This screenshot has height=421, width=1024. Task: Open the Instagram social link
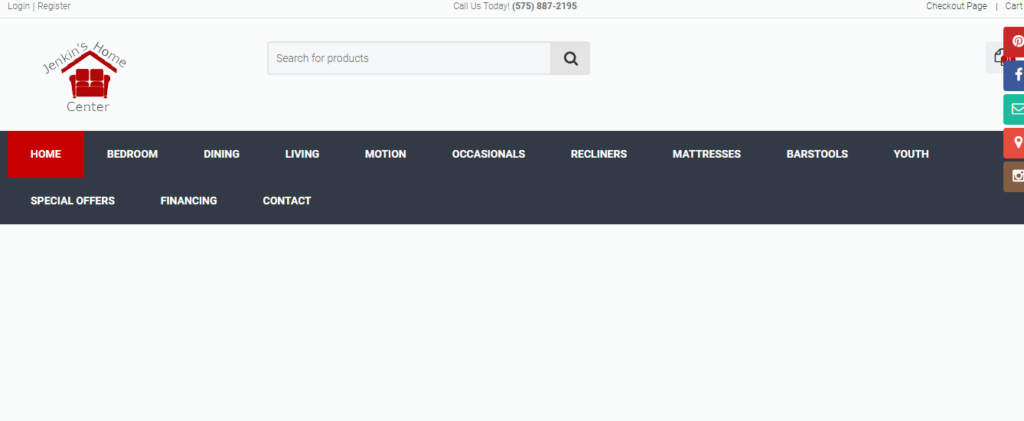coord(1016,176)
